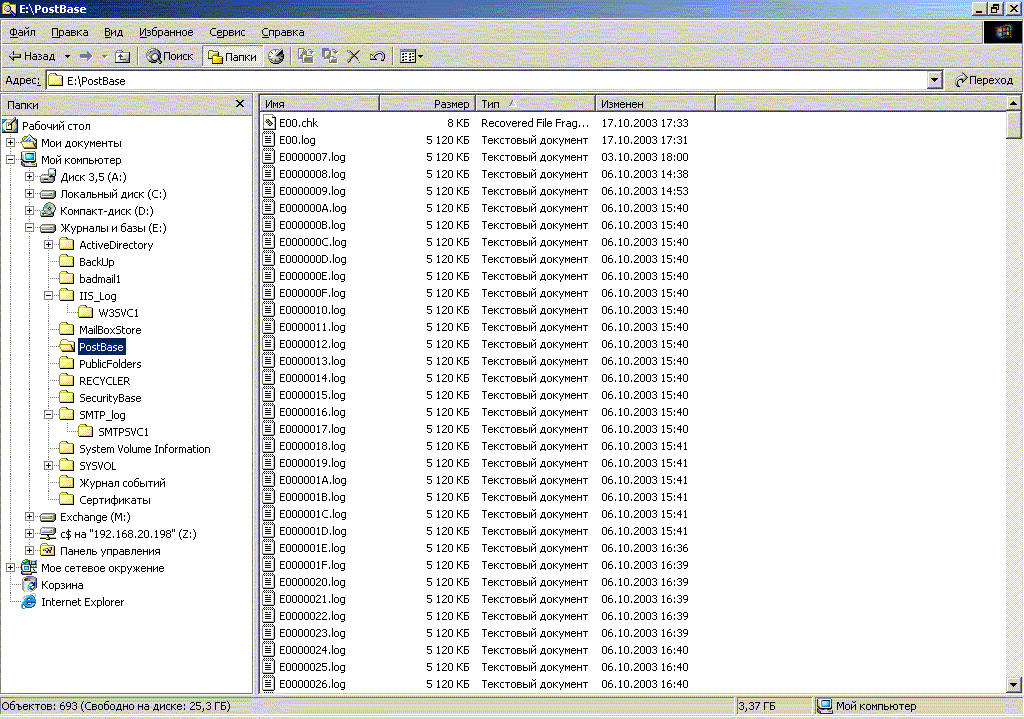1024x719 pixels.
Task: Click the Переход go button
Action: tap(984, 80)
